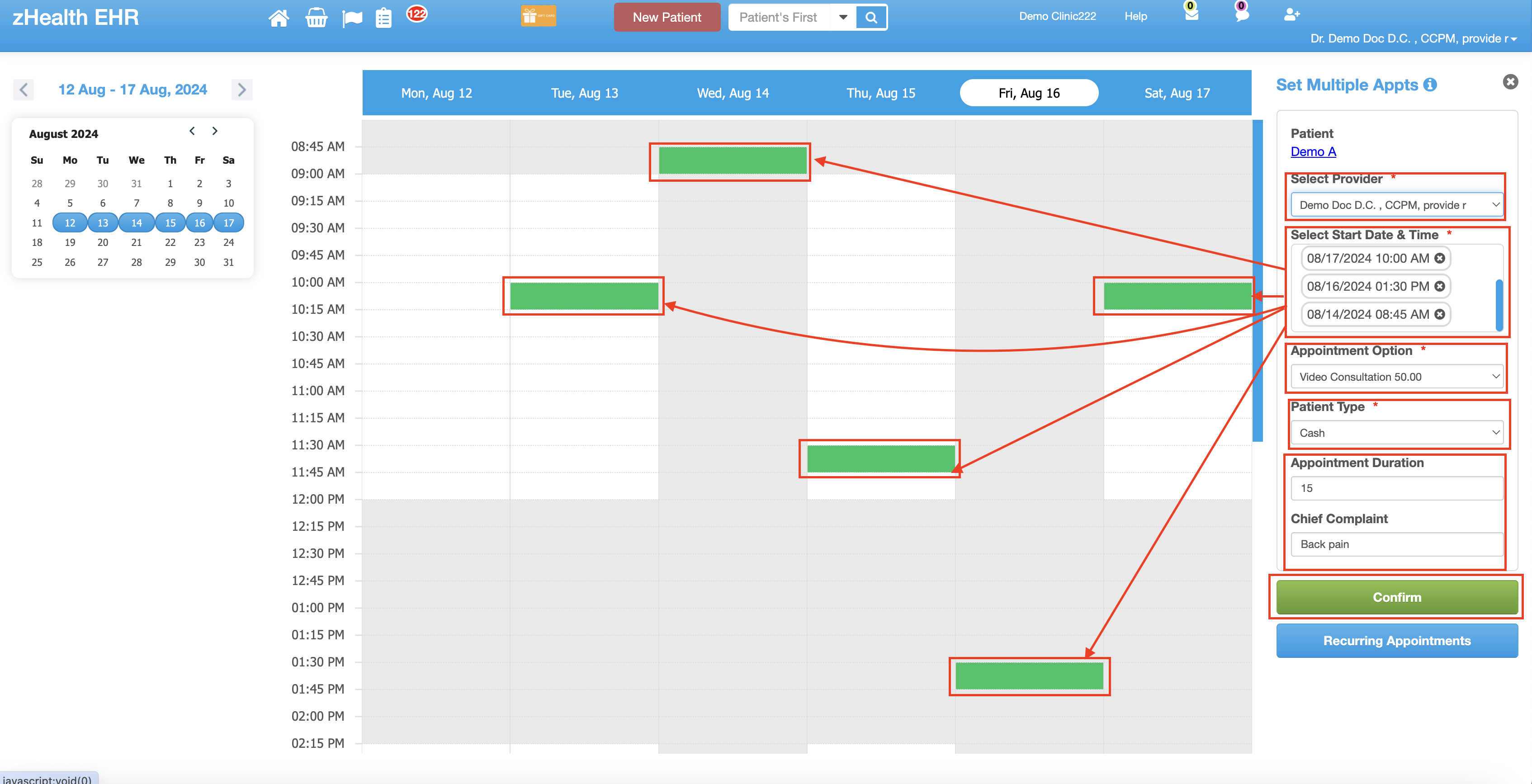Switch to Mon, Aug 12 tab
Image resolution: width=1532 pixels, height=784 pixels.
pyautogui.click(x=436, y=93)
